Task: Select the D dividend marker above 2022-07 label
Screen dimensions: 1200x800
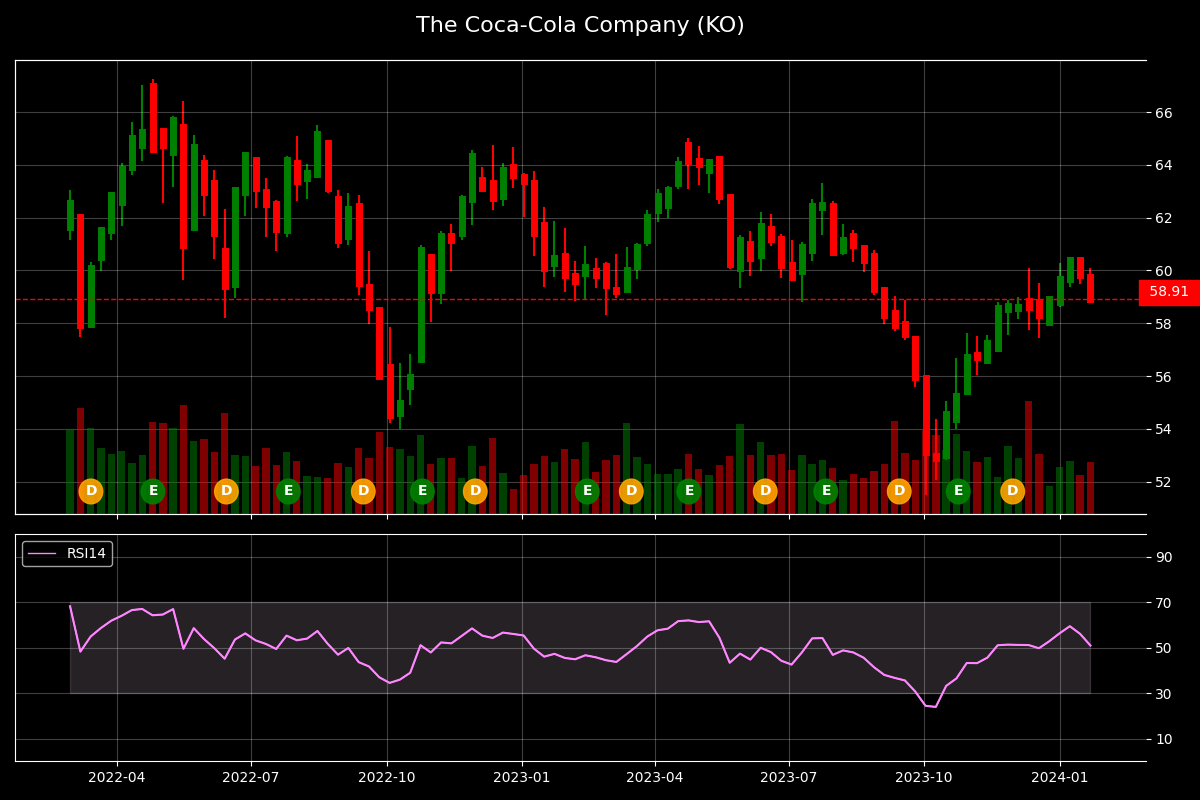Action: (226, 490)
